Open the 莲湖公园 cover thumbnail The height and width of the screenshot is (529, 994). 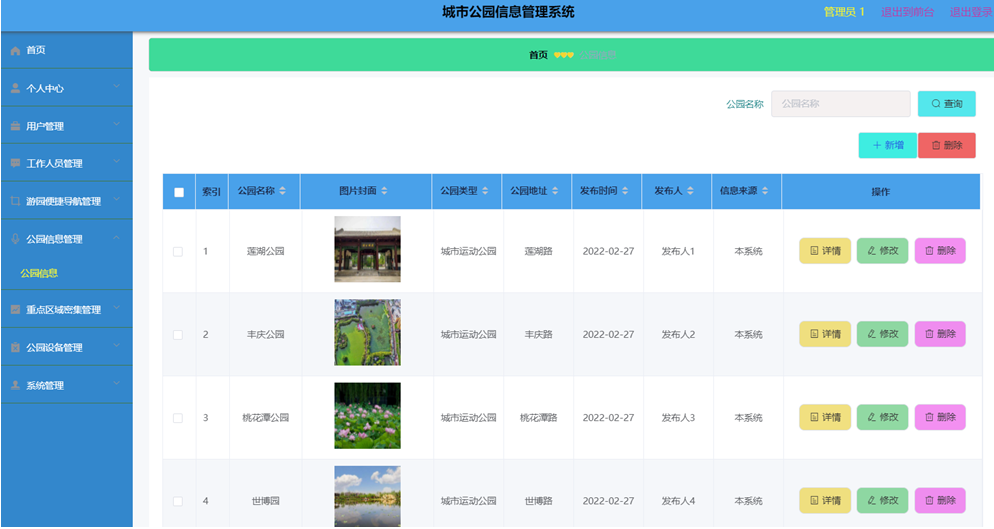[368, 249]
